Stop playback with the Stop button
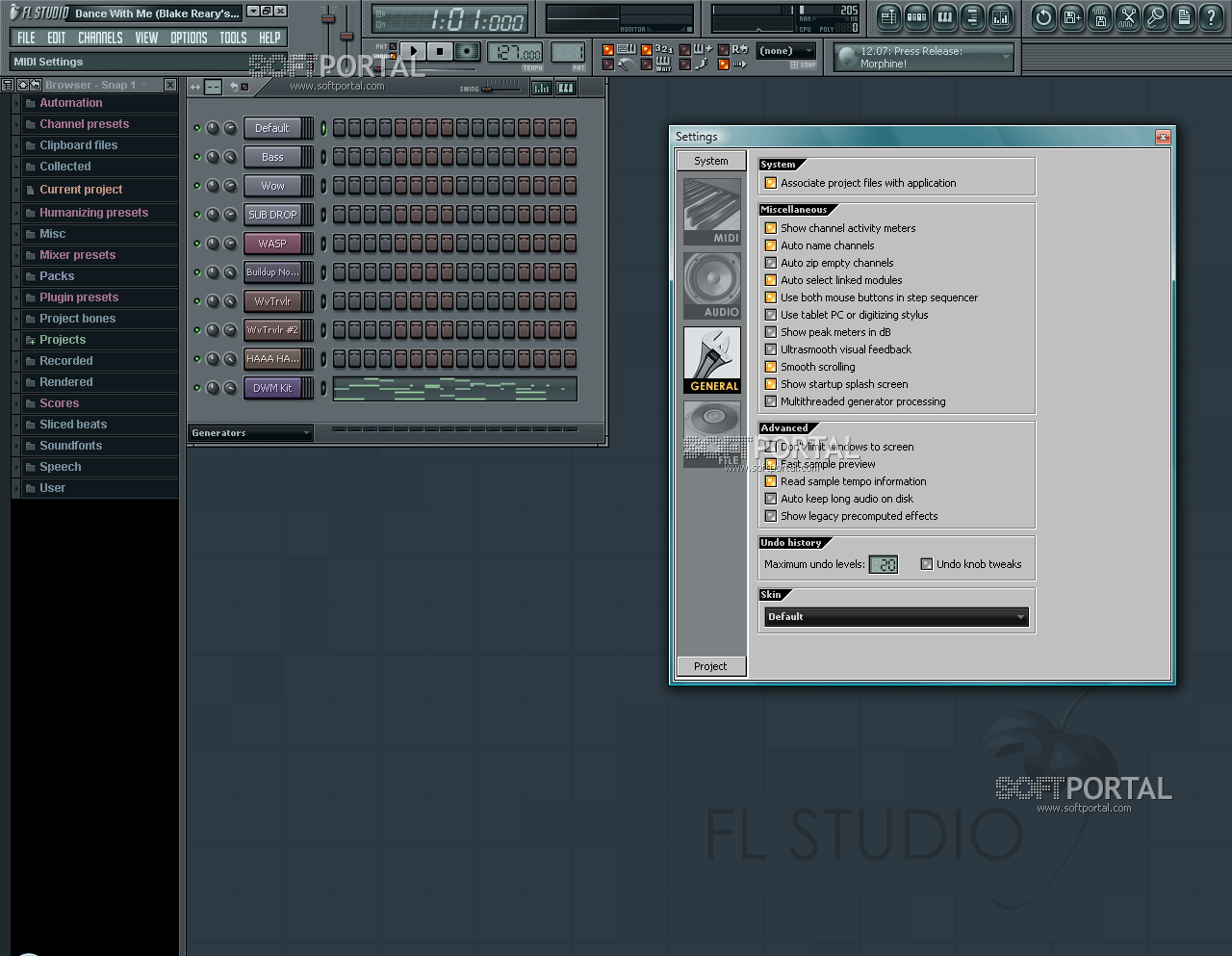Screen dimensions: 1232x956 point(440,52)
